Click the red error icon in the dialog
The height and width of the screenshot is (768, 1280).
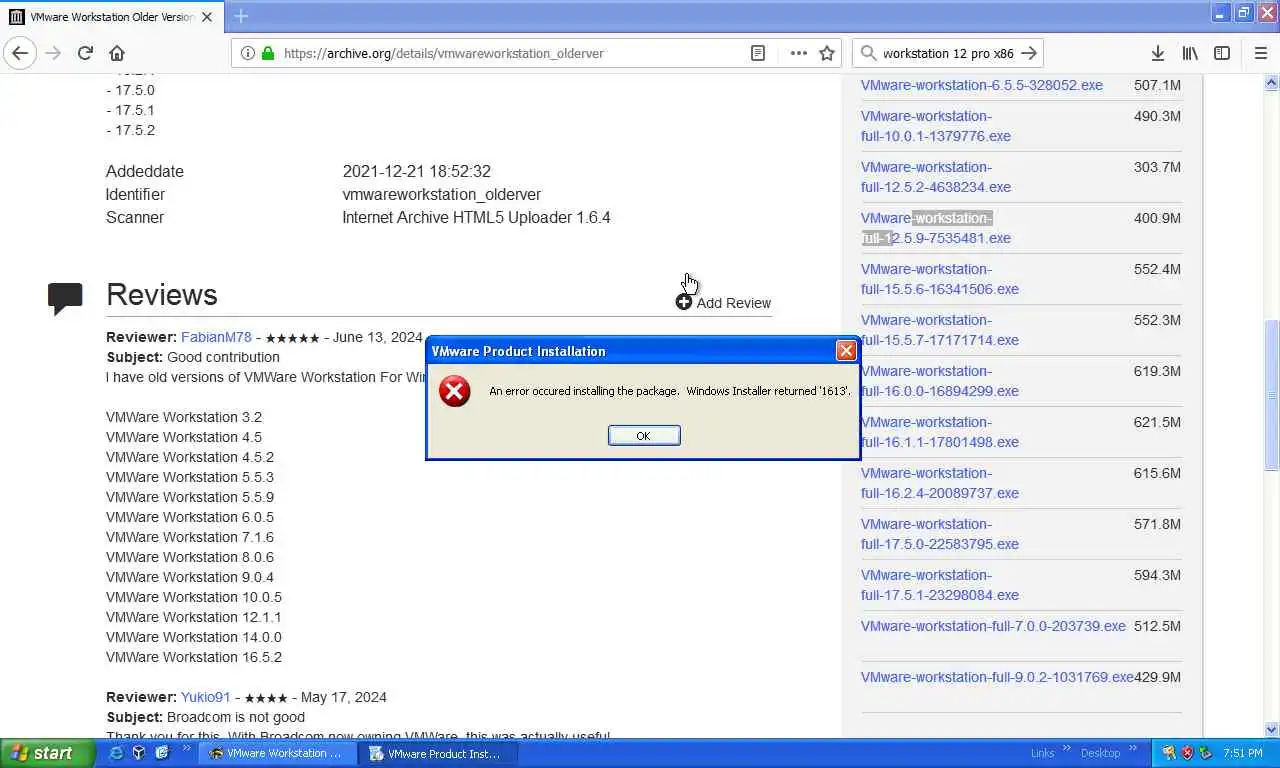(x=454, y=391)
